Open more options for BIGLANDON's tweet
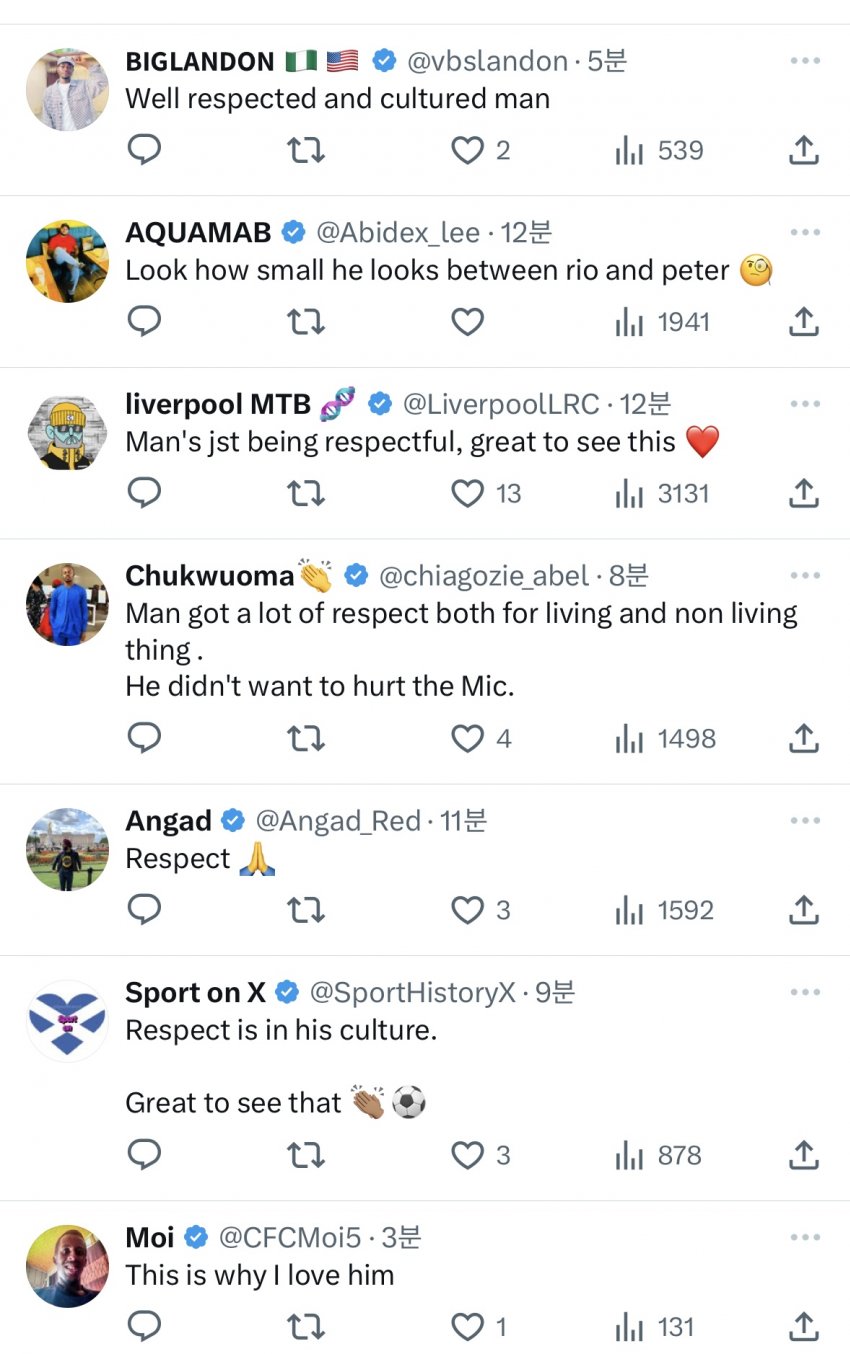Image resolution: width=850 pixels, height=1354 pixels. 804,61
